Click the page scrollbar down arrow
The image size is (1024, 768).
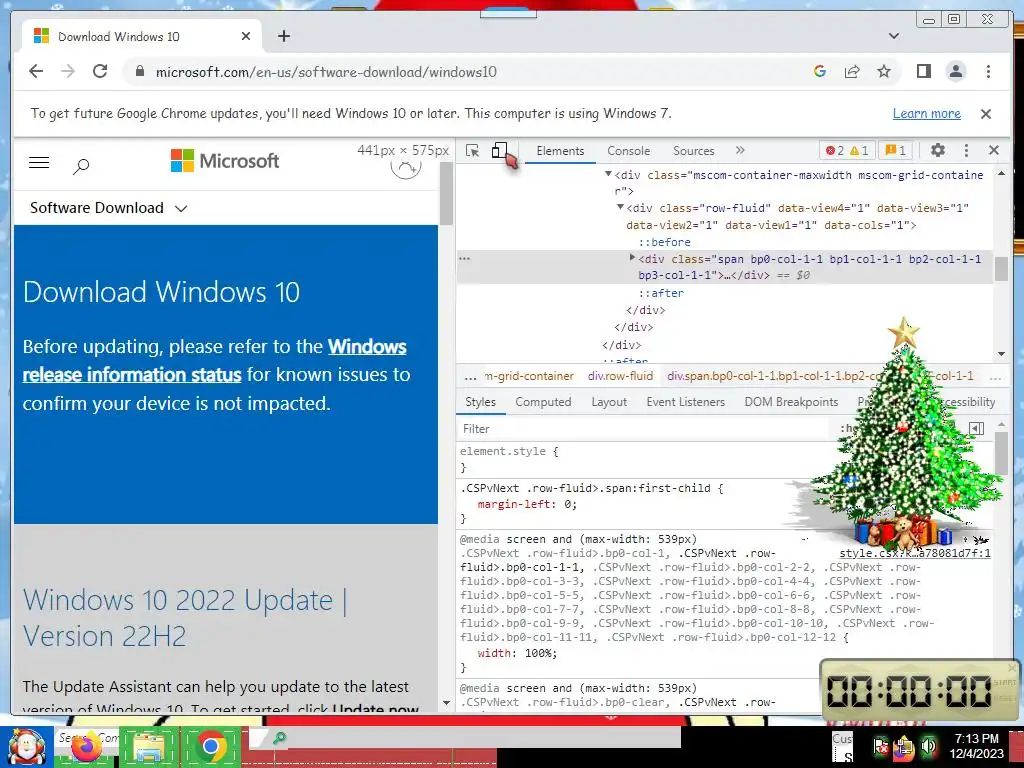pos(447,703)
